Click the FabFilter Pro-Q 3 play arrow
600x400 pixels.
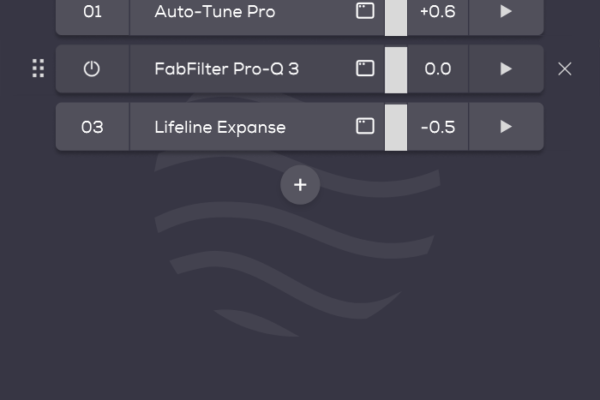pyautogui.click(x=505, y=69)
